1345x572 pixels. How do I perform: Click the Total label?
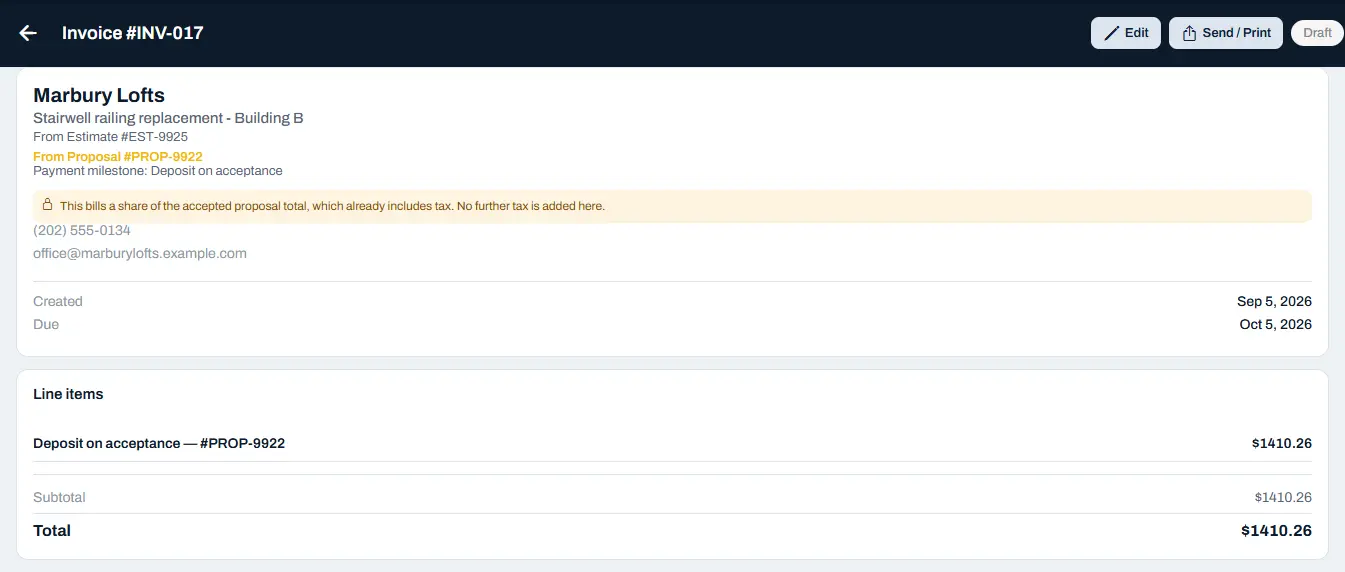[52, 531]
